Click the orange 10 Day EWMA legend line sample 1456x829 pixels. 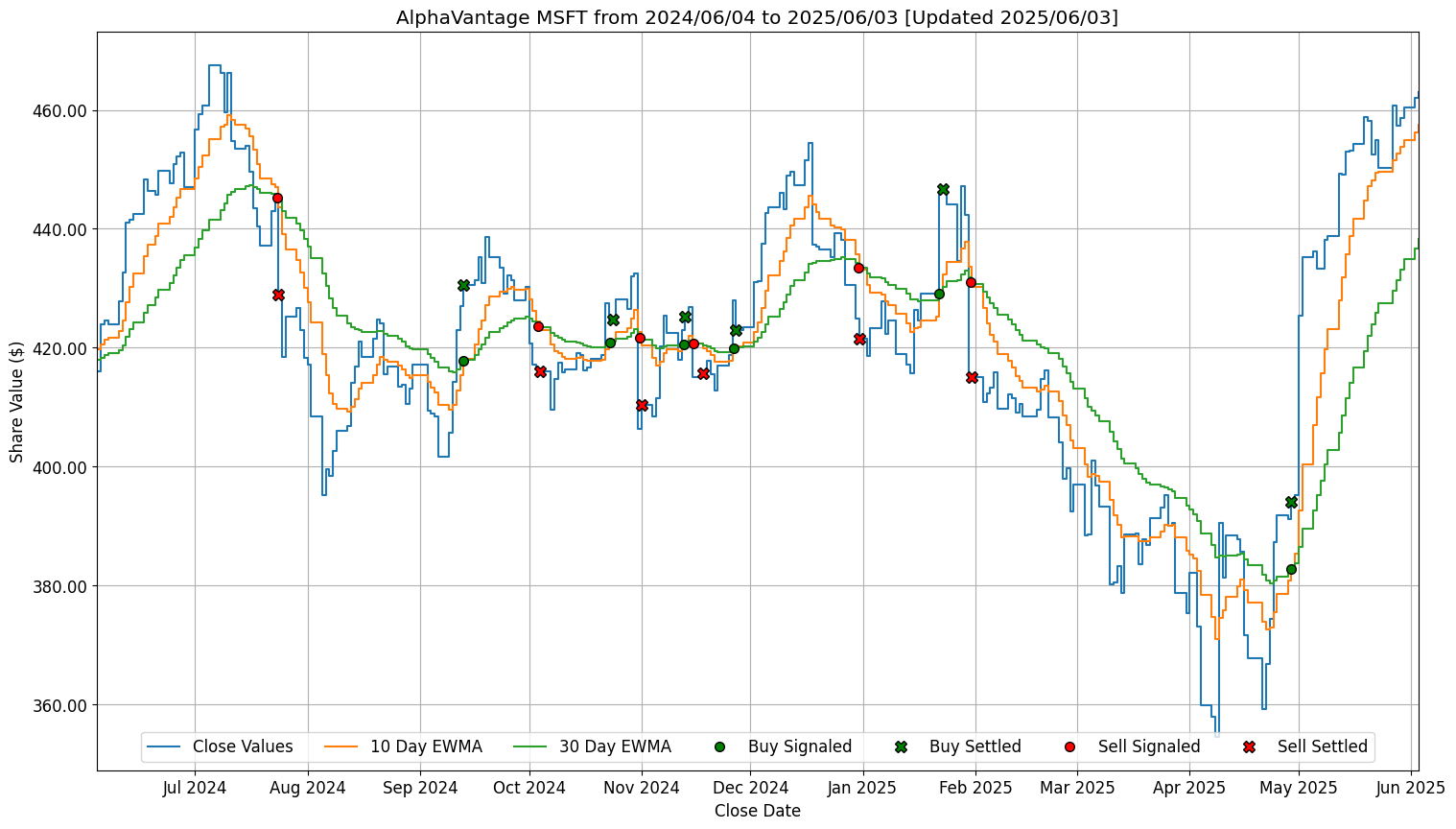[x=341, y=746]
